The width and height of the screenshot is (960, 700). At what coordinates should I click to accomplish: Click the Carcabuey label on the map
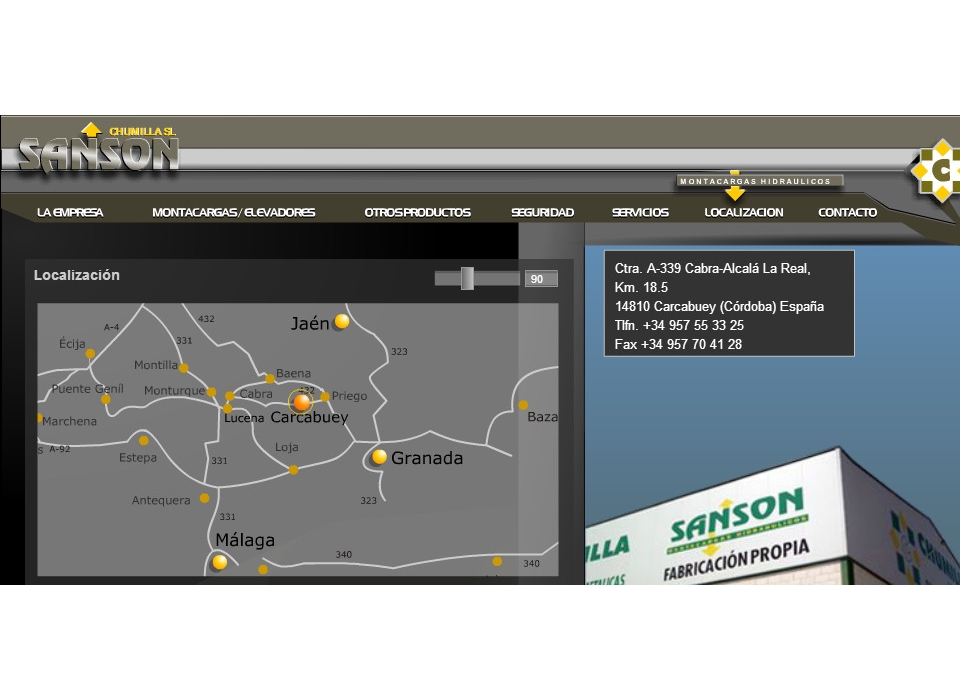(309, 418)
